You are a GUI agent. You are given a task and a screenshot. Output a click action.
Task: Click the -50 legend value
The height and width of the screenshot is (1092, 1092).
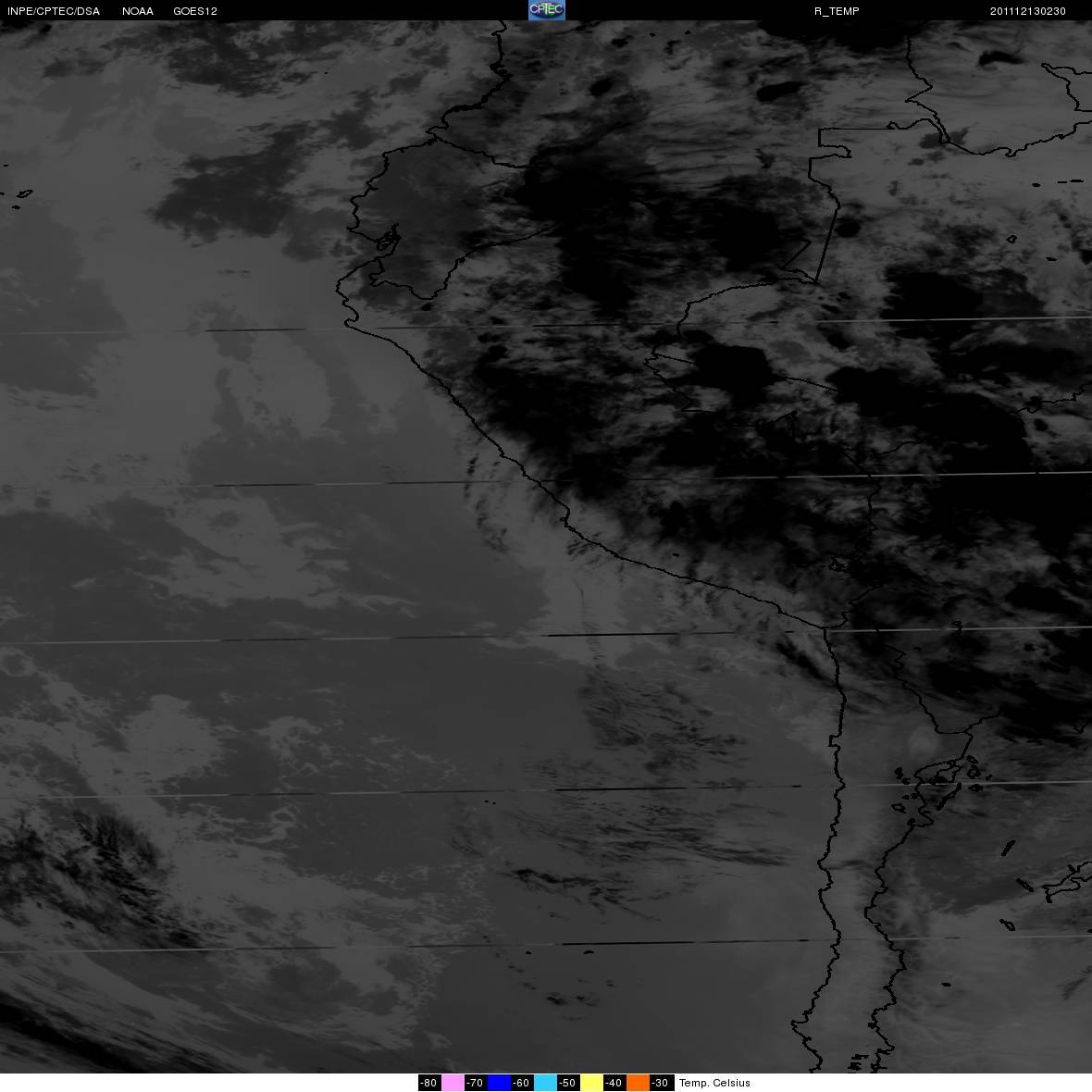567,1083
